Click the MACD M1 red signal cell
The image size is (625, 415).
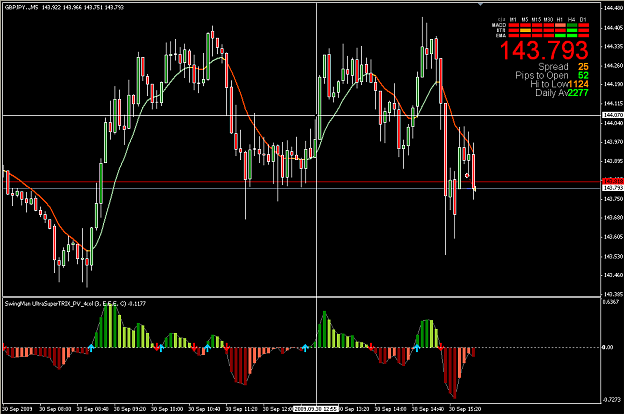tap(514, 25)
